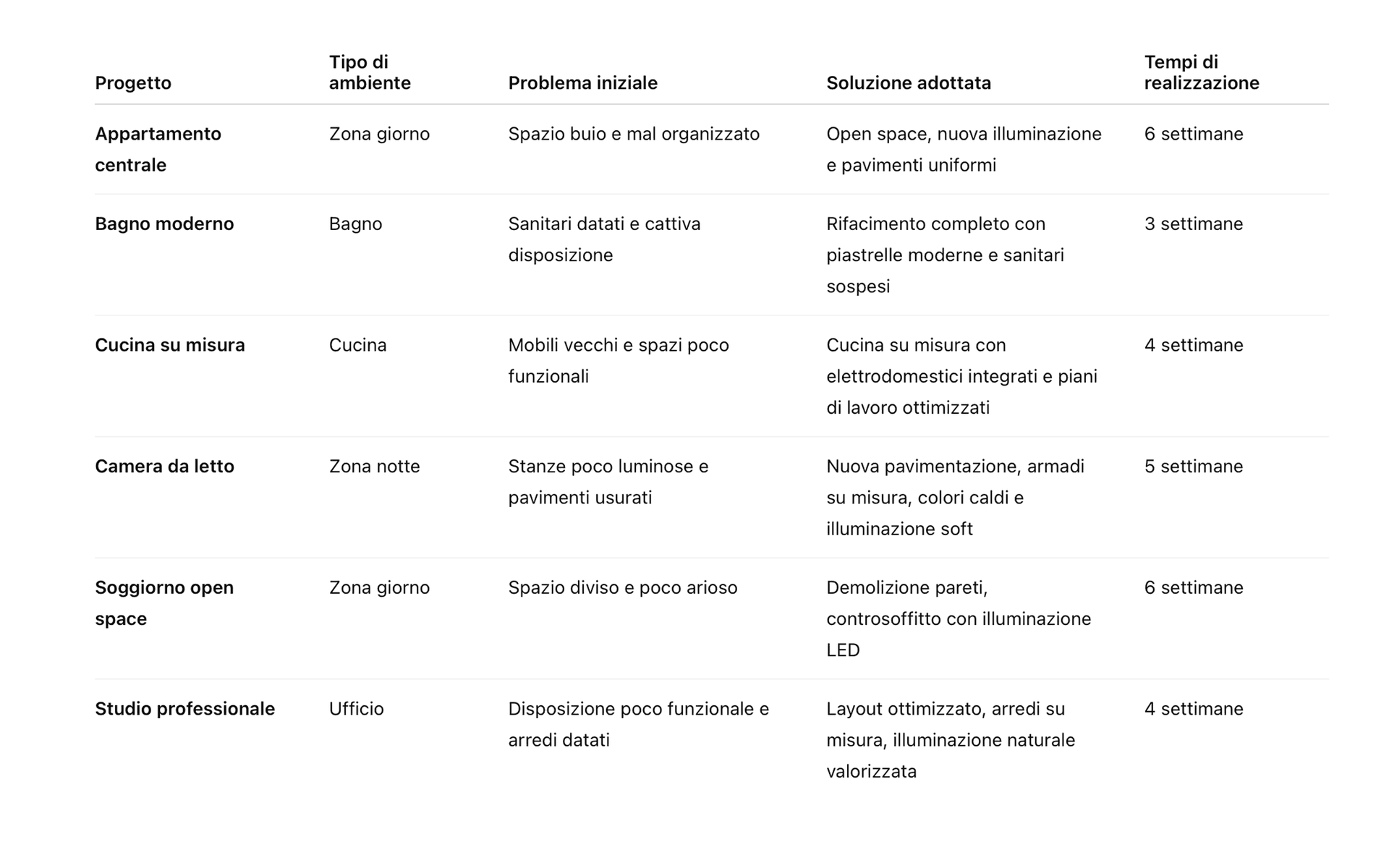Click "Spazio buio e mal organizzato" text
Screen dimensions: 1389x868
pos(633,135)
